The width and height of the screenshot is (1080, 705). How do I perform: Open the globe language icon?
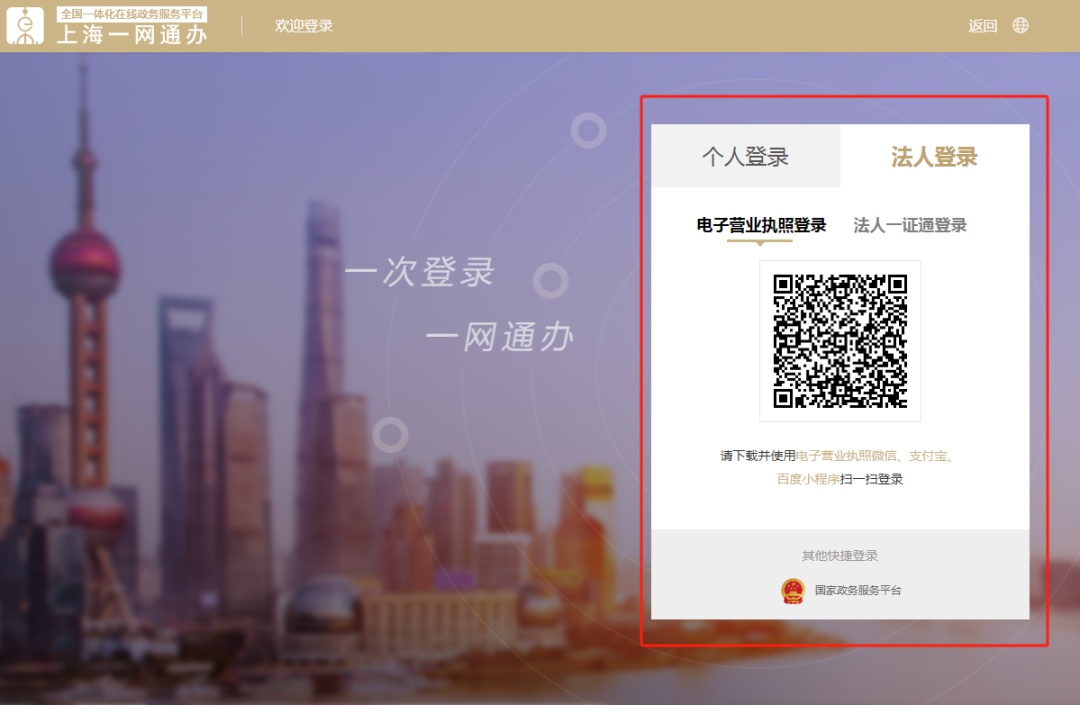tap(1020, 26)
